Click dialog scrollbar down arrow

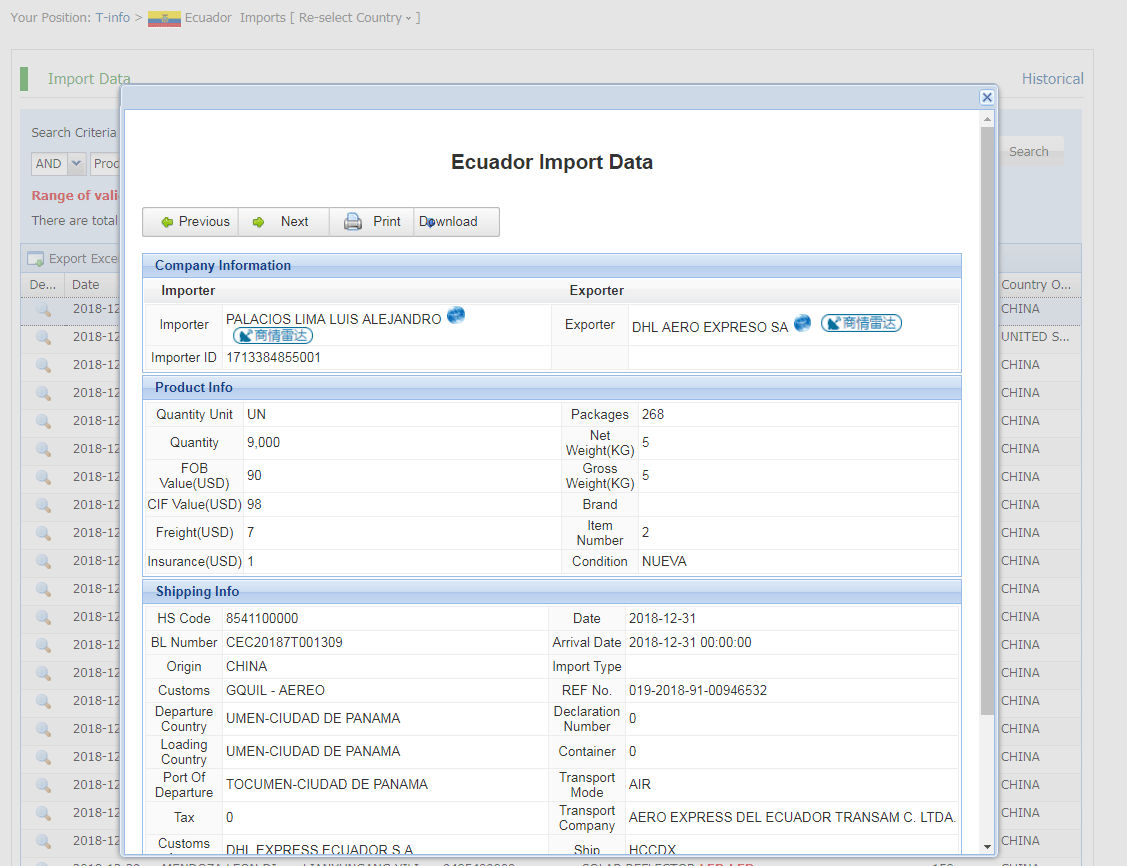pos(987,847)
